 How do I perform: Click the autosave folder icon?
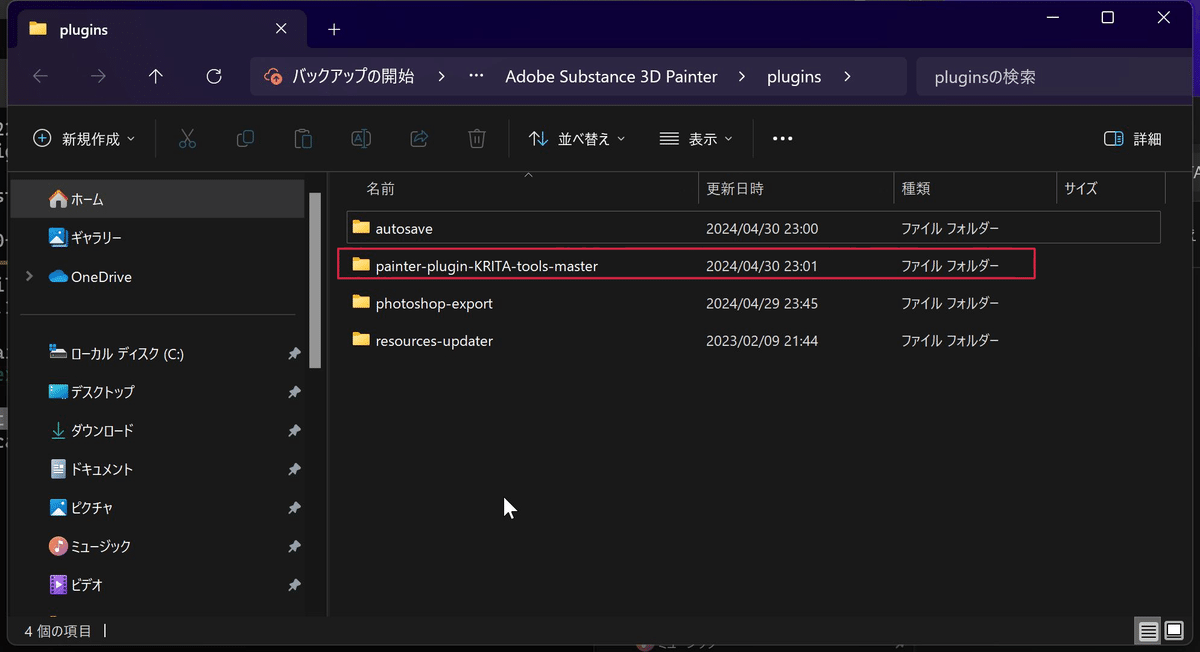(361, 228)
